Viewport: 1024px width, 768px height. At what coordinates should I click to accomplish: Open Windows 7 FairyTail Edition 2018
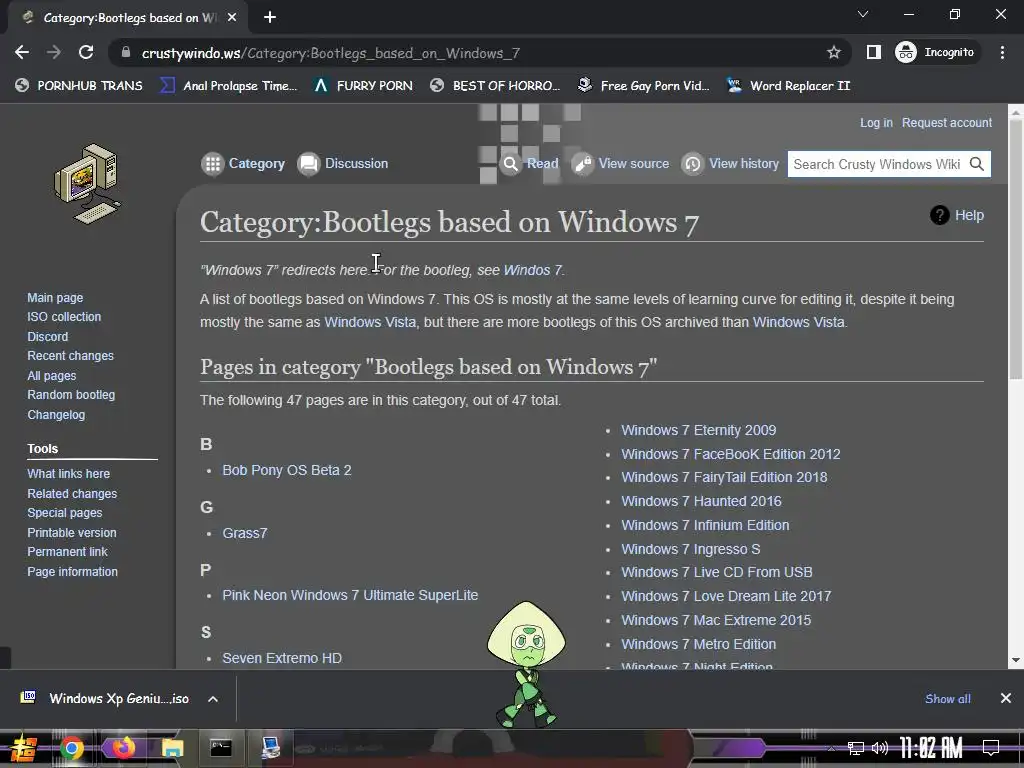[x=724, y=477]
